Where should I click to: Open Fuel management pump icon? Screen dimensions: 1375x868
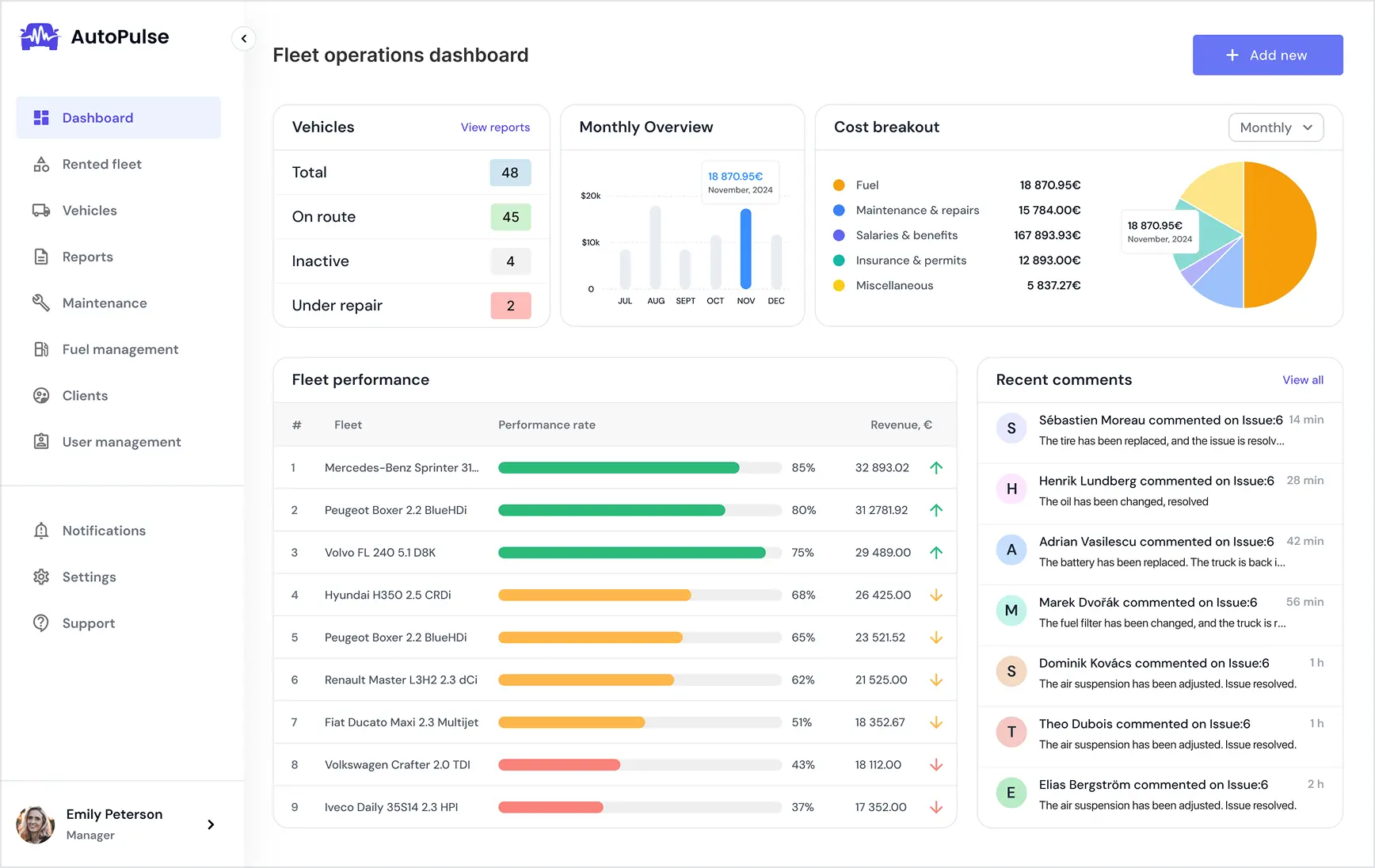point(41,349)
